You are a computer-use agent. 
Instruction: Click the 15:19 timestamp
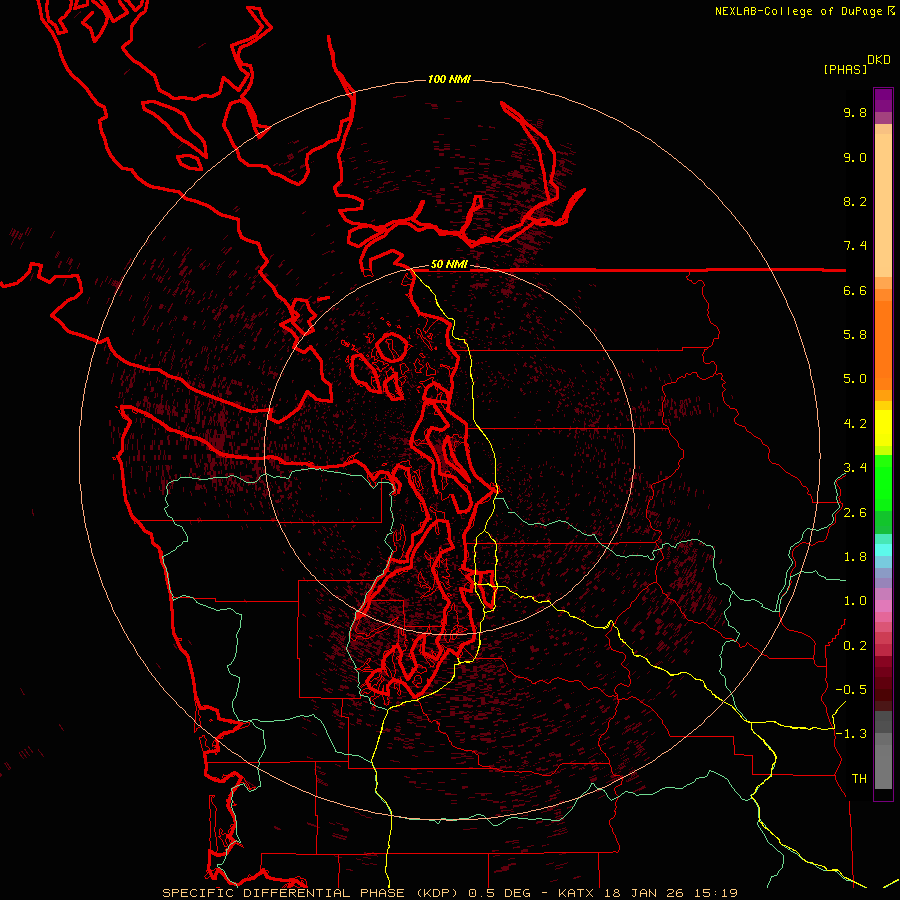tap(716, 893)
